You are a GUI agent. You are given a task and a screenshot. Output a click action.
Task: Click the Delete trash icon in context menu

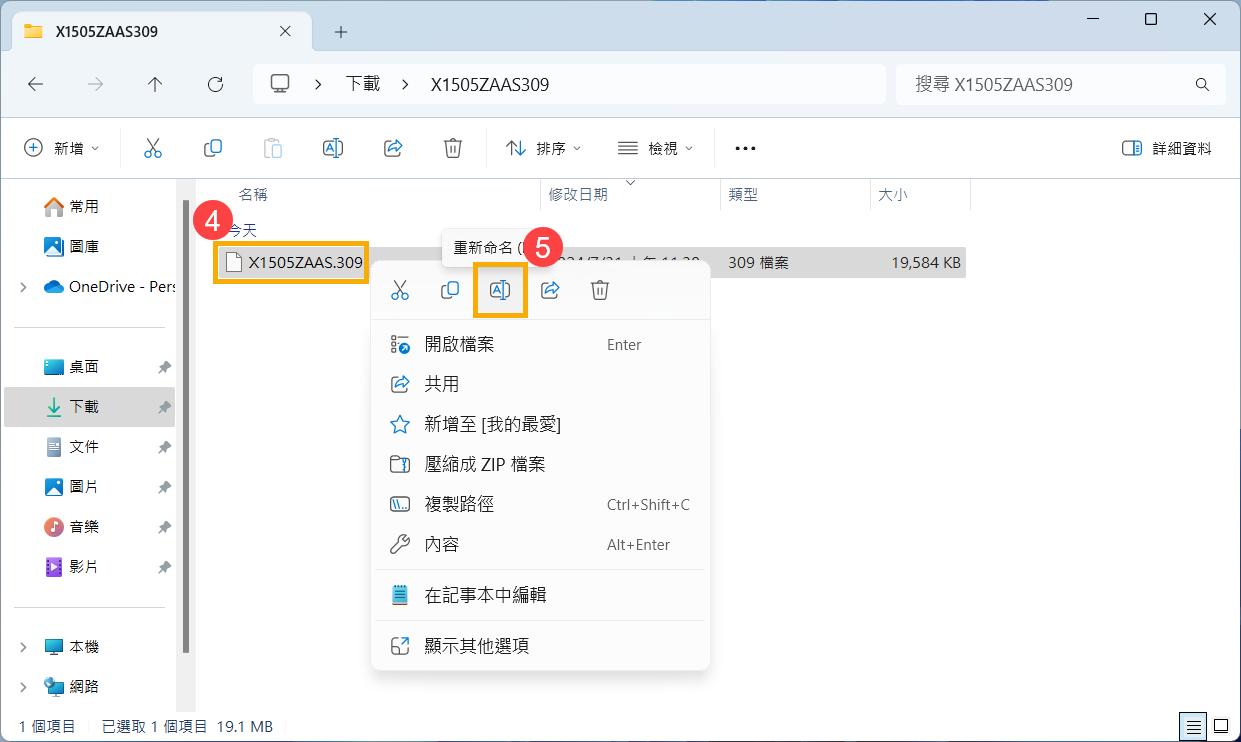pyautogui.click(x=600, y=290)
